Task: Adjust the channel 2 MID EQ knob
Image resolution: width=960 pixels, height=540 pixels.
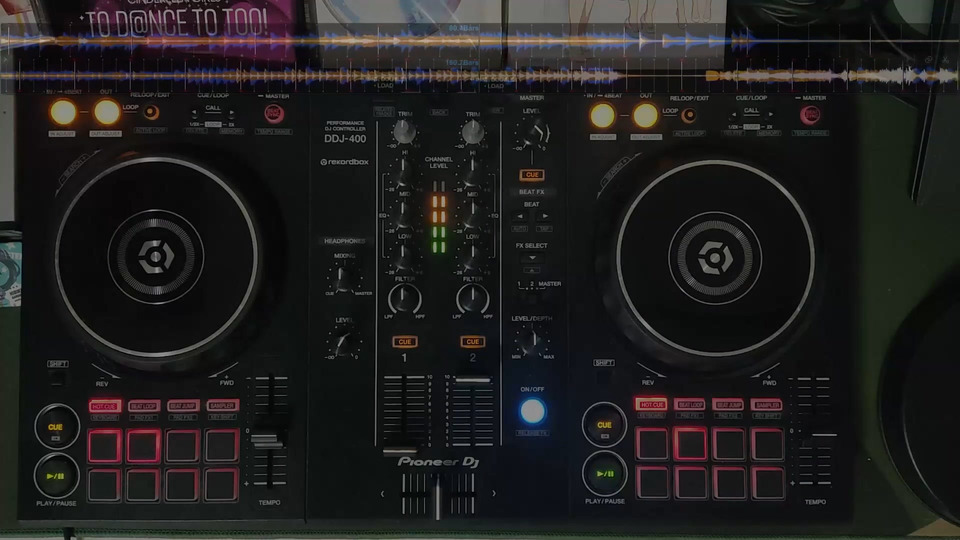Action: (471, 215)
